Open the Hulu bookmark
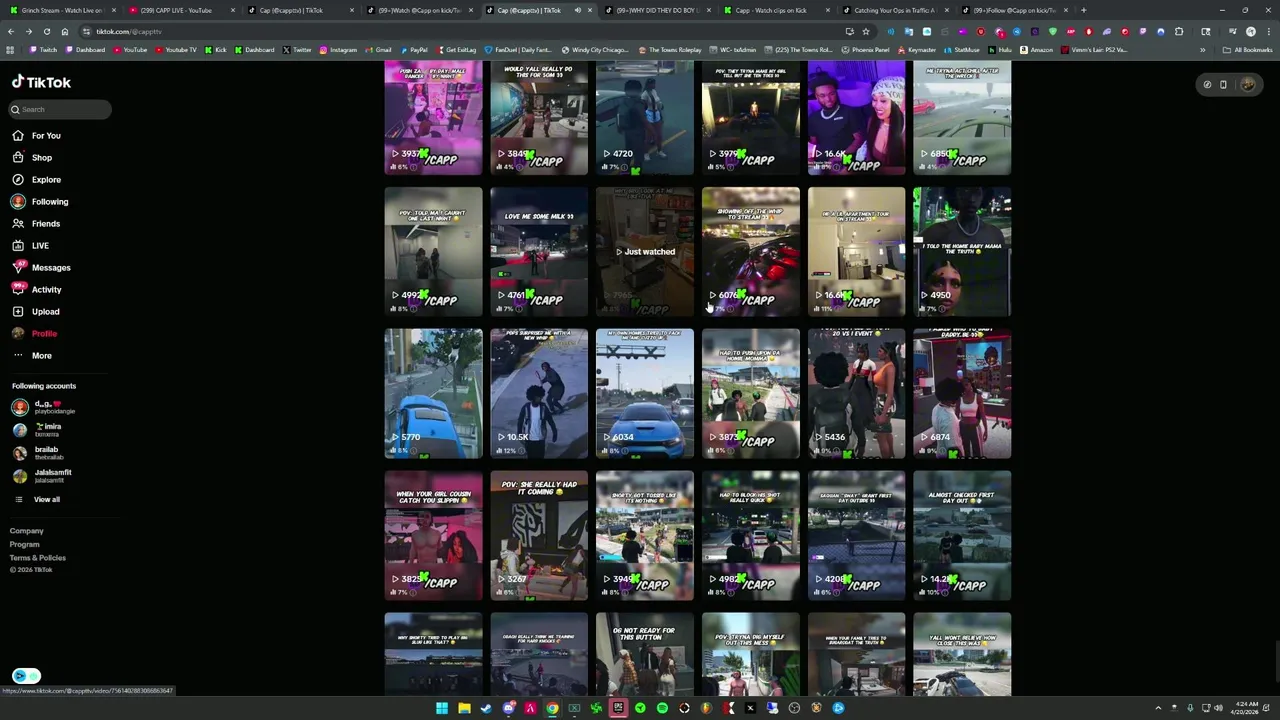This screenshot has width=1280, height=720. (1001, 49)
